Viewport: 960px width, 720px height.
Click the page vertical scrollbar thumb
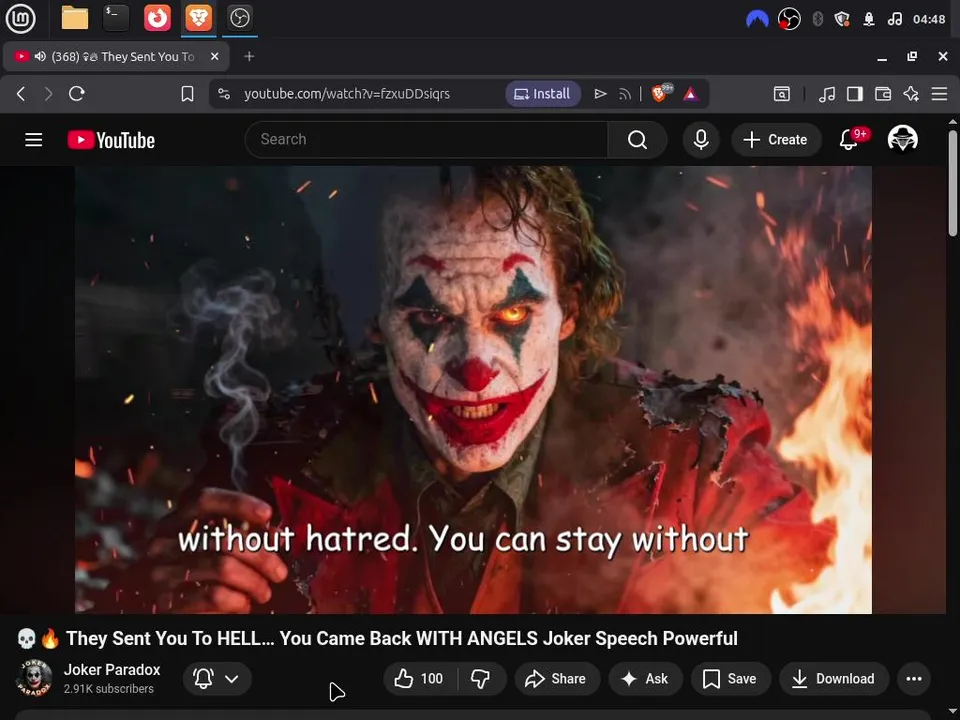pos(953,182)
